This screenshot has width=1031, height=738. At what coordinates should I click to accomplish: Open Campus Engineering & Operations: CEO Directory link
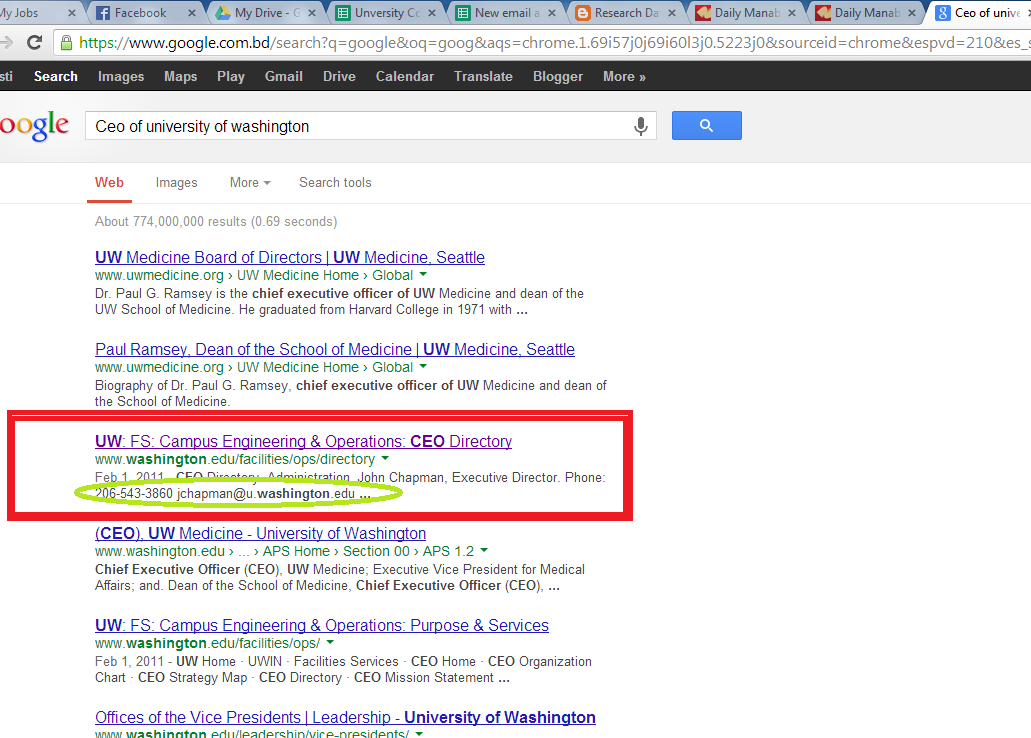pos(303,441)
